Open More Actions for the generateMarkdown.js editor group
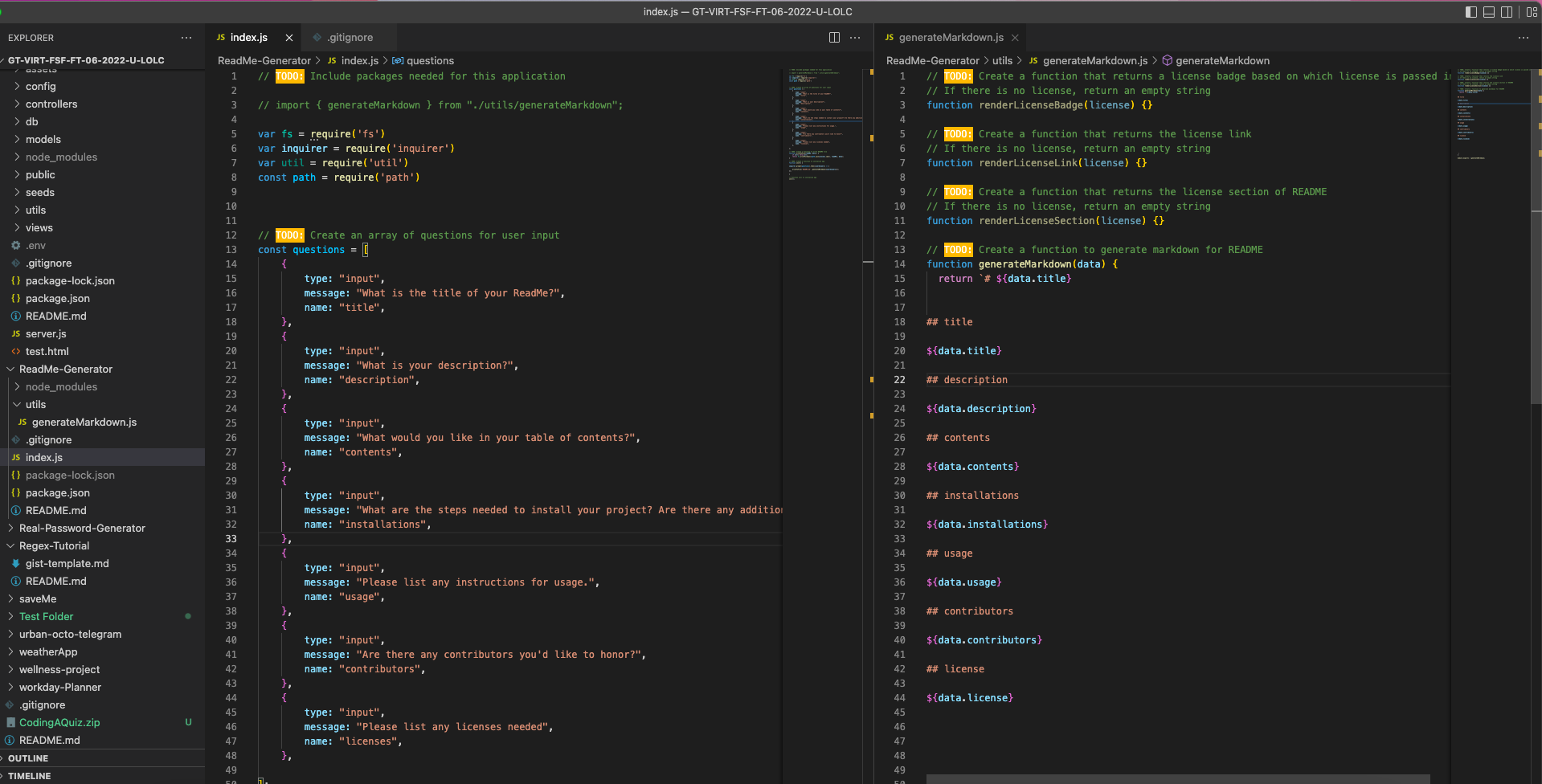The image size is (1542, 784). (1523, 37)
